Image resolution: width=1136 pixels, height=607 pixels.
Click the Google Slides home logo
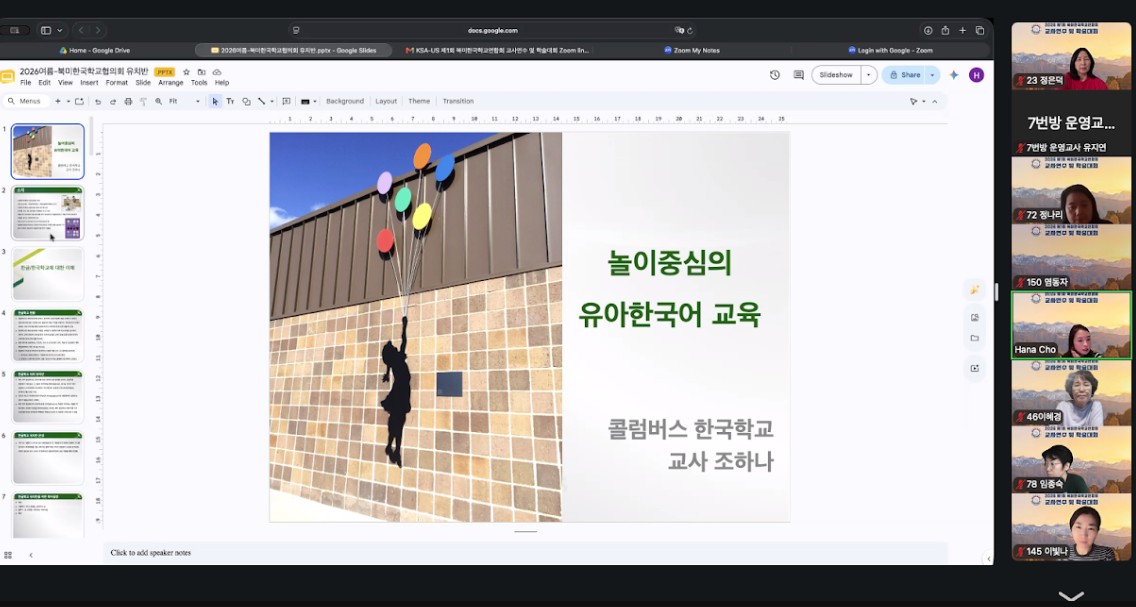point(7,76)
